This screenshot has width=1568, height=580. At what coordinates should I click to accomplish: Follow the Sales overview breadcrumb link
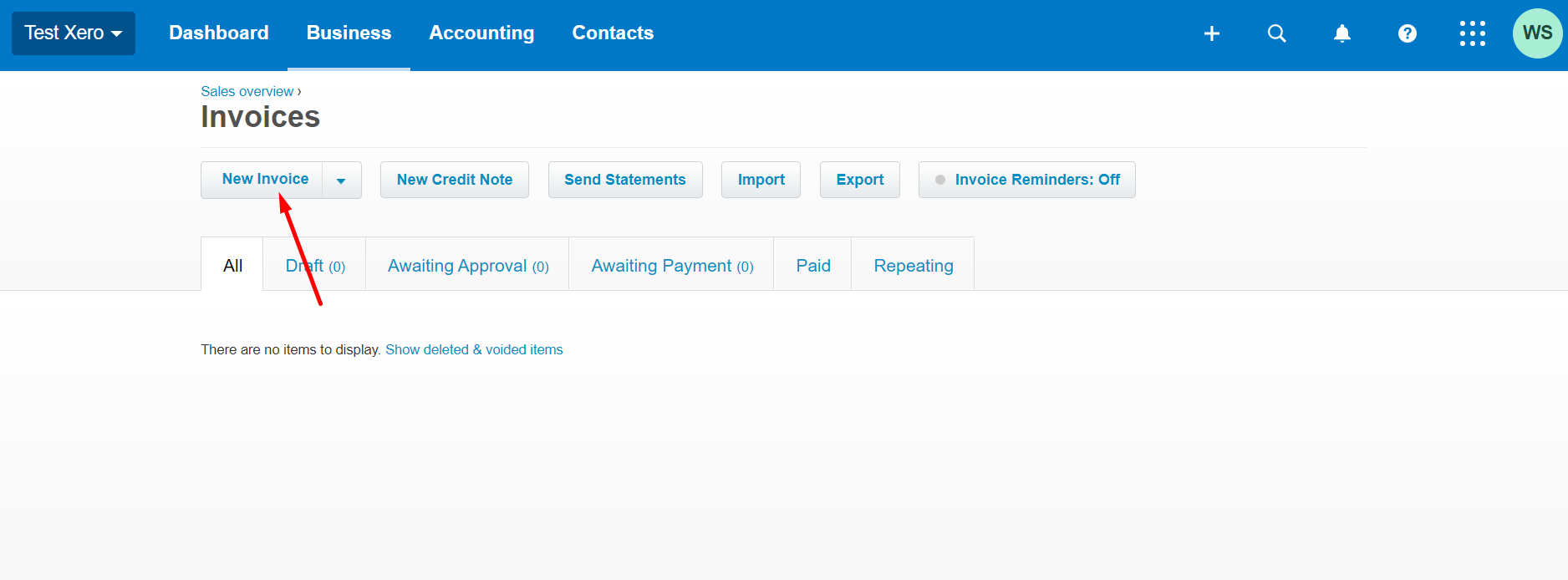(247, 91)
